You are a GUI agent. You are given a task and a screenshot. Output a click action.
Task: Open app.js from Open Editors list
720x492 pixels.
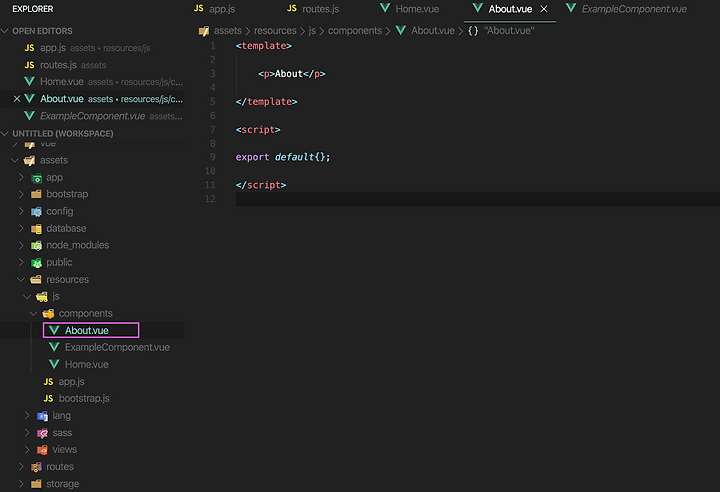tap(92, 48)
